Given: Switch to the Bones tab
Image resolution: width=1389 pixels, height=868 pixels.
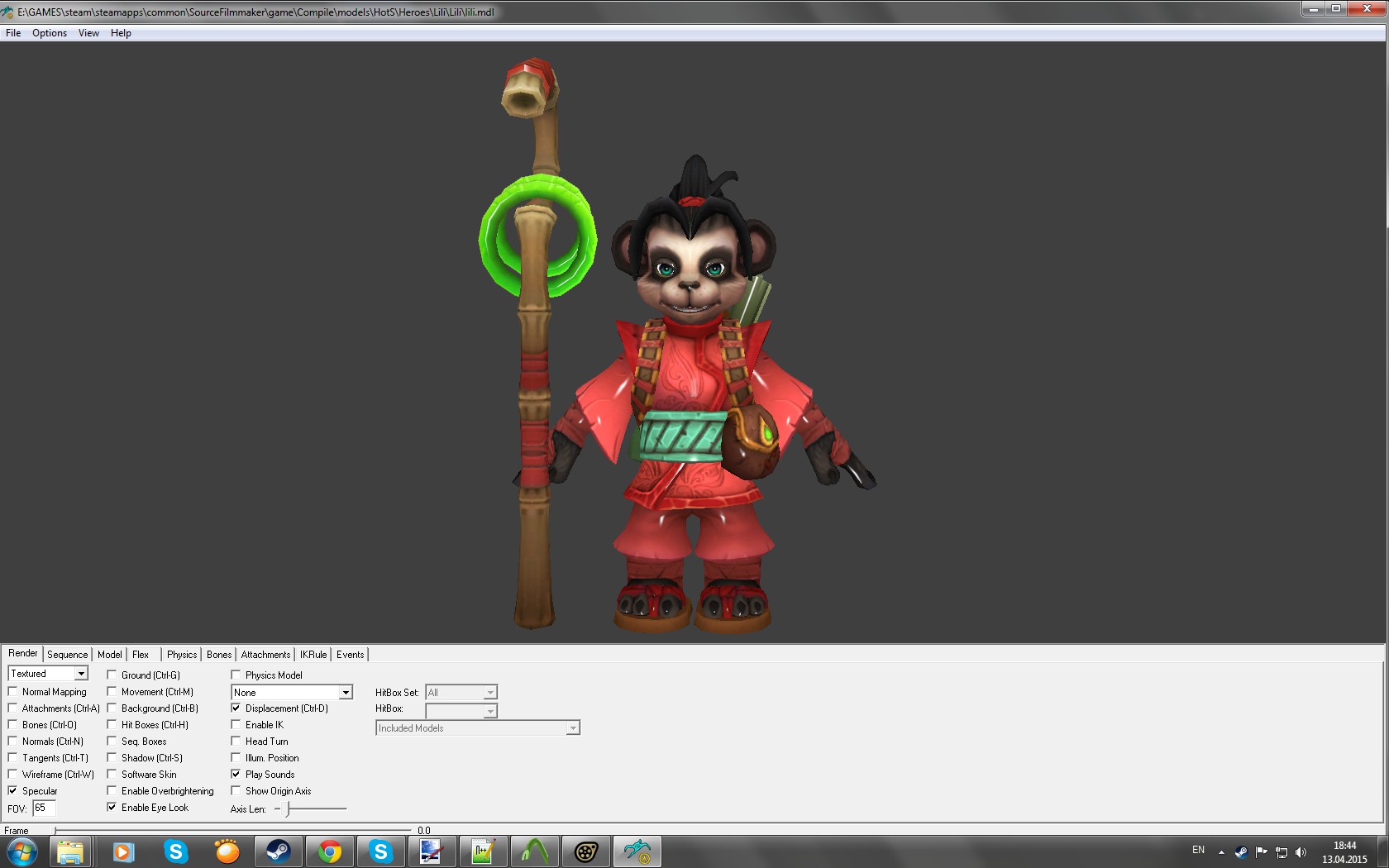Looking at the screenshot, I should [219, 655].
